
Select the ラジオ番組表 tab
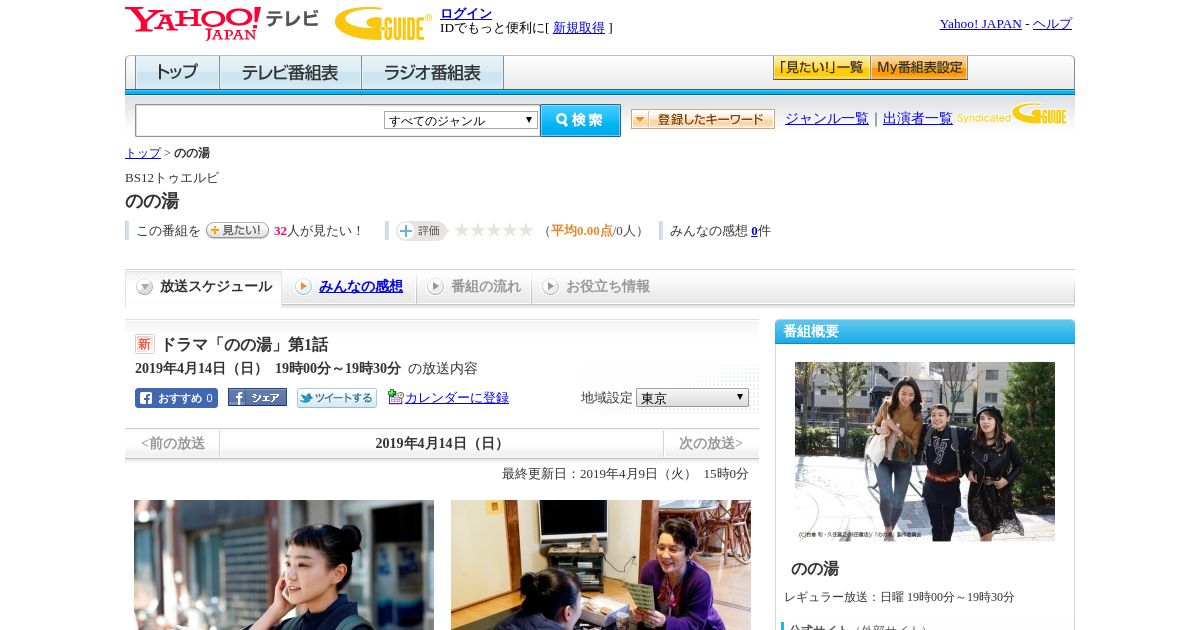432,73
